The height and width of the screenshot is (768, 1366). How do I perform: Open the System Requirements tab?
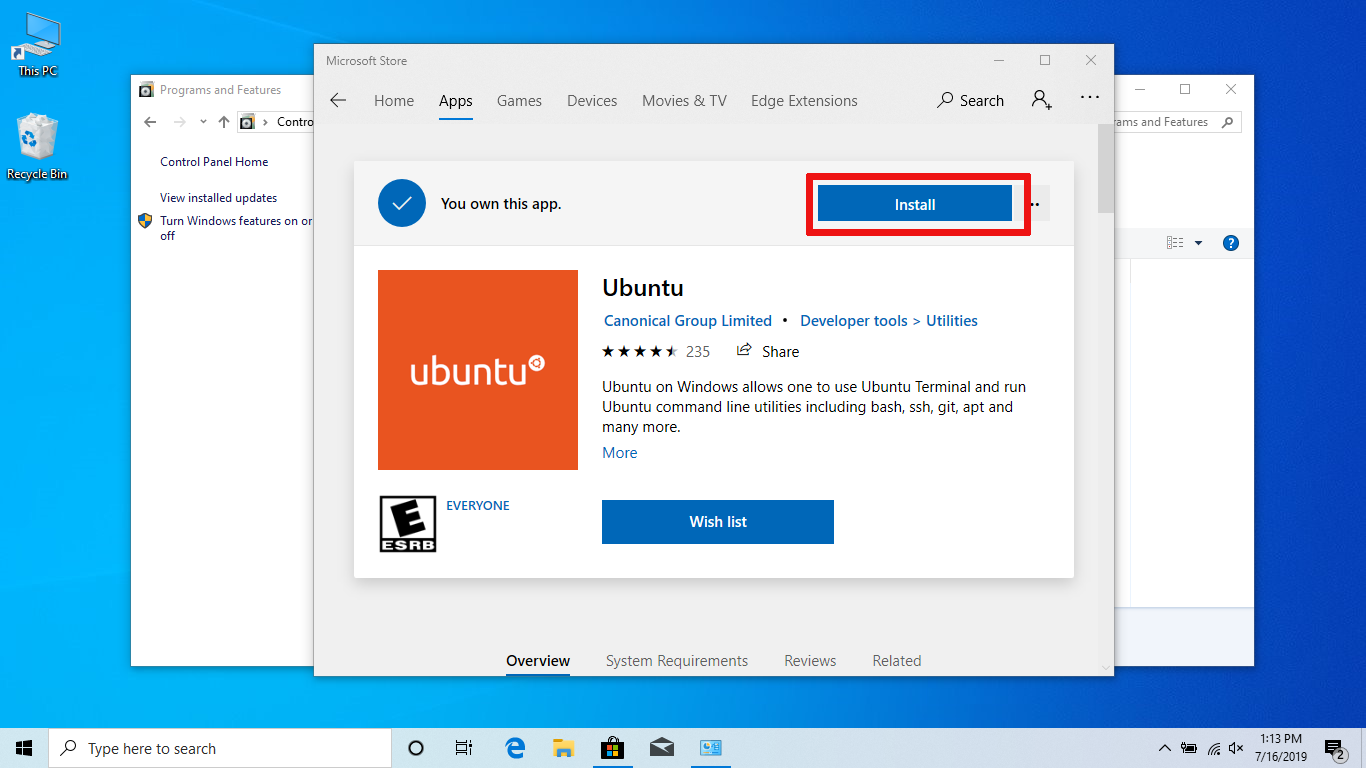[676, 661]
